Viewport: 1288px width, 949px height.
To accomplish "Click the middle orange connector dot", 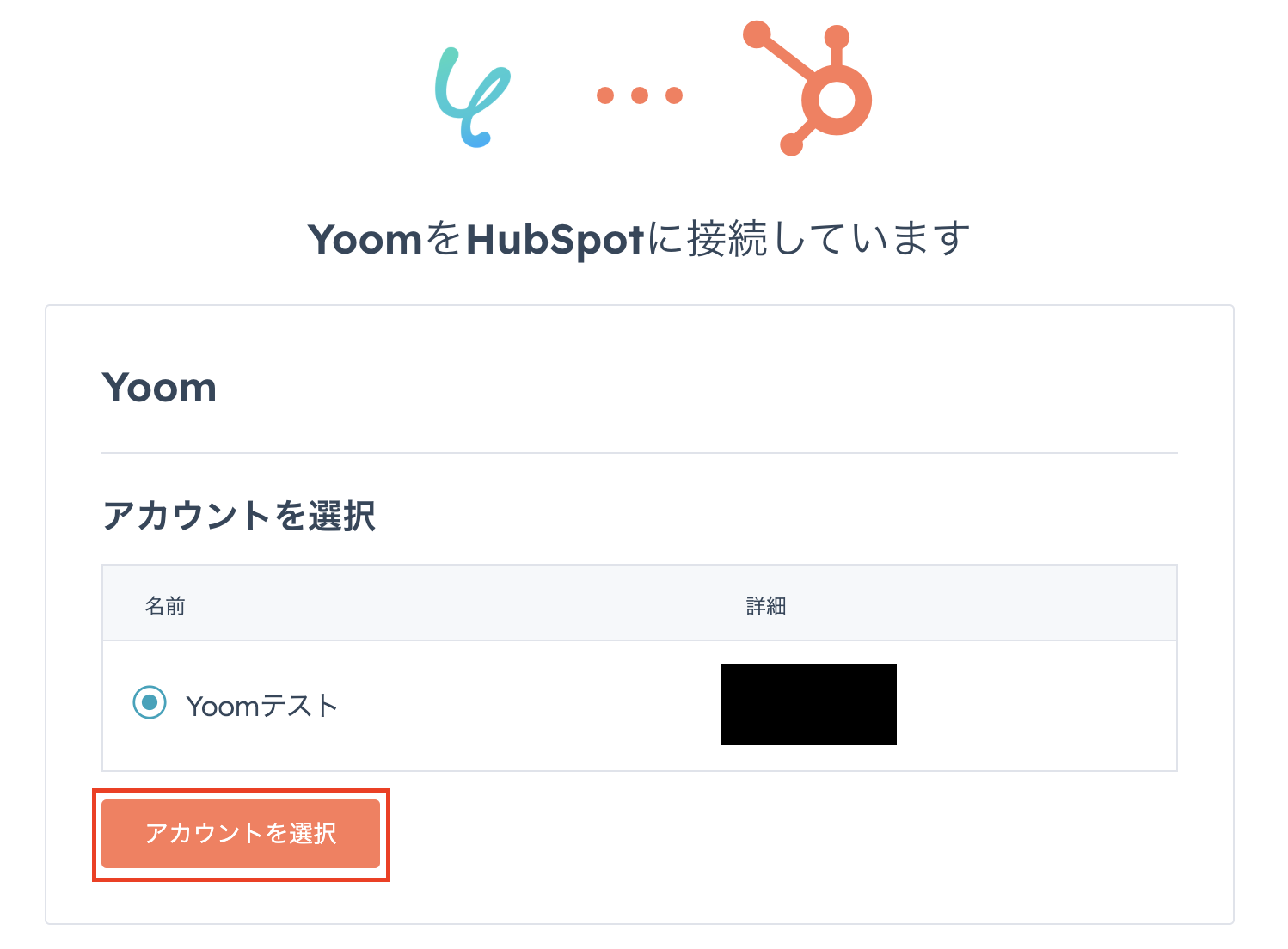I will tap(640, 95).
